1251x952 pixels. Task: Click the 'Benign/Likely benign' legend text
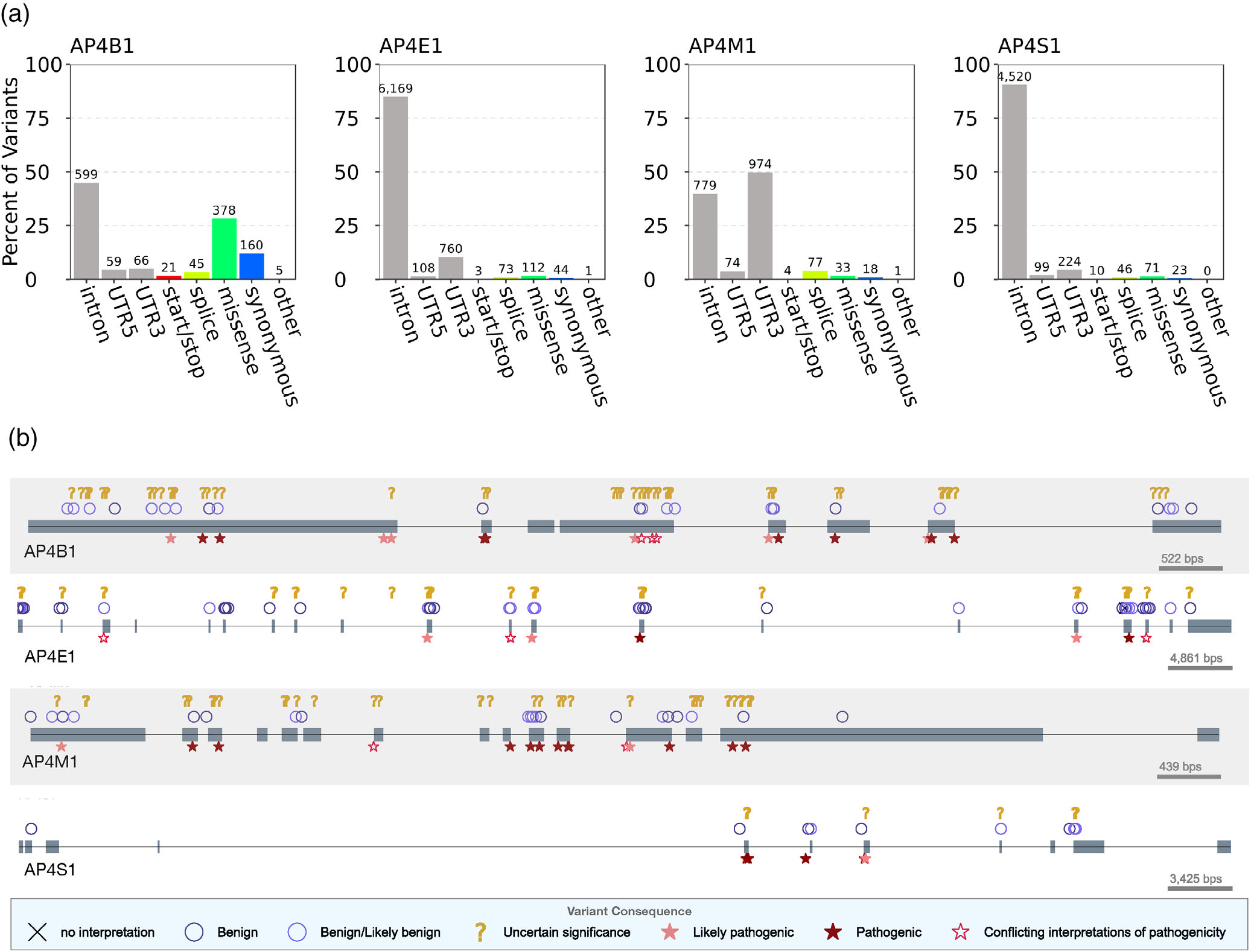click(x=380, y=932)
